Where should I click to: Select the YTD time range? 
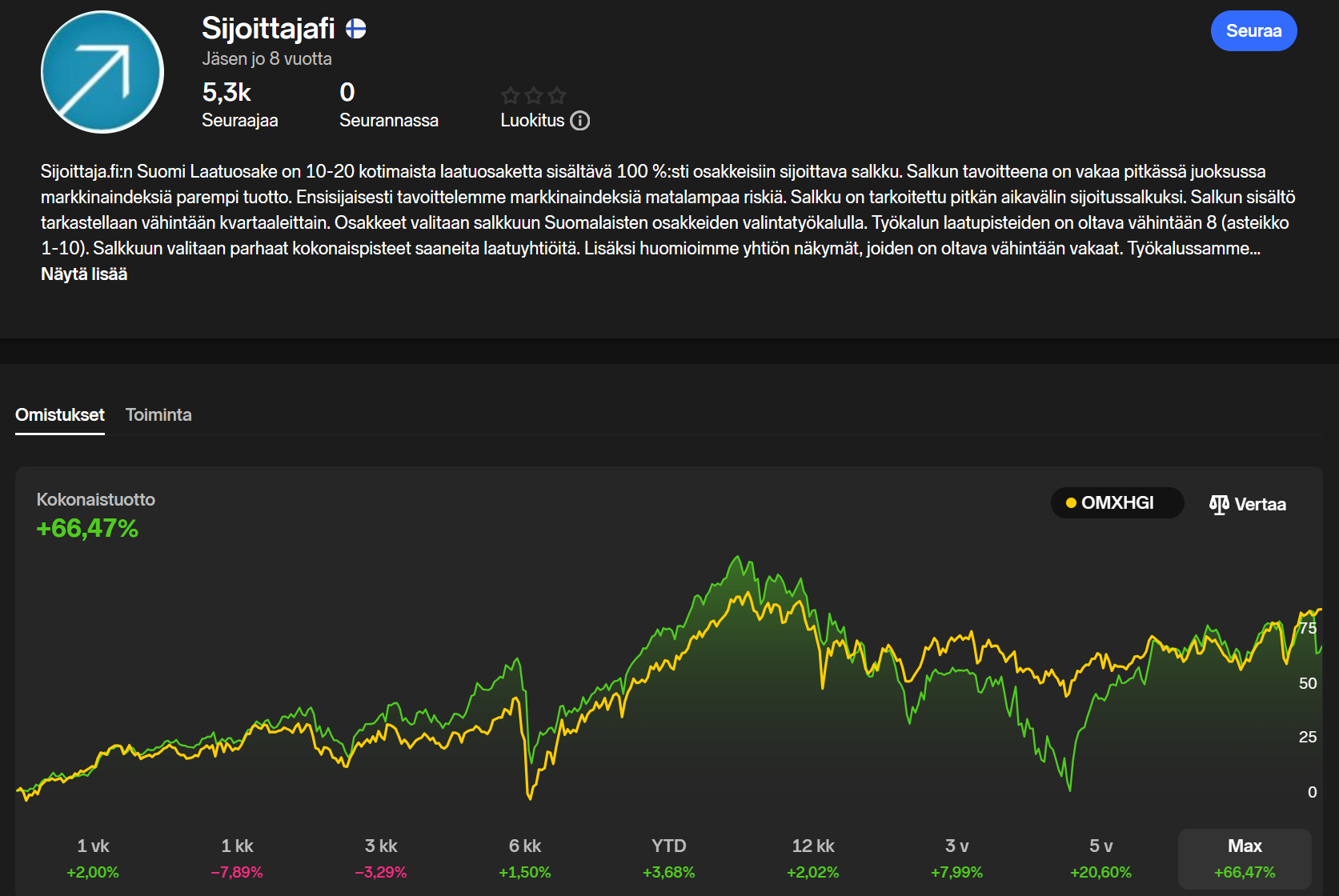point(669,858)
